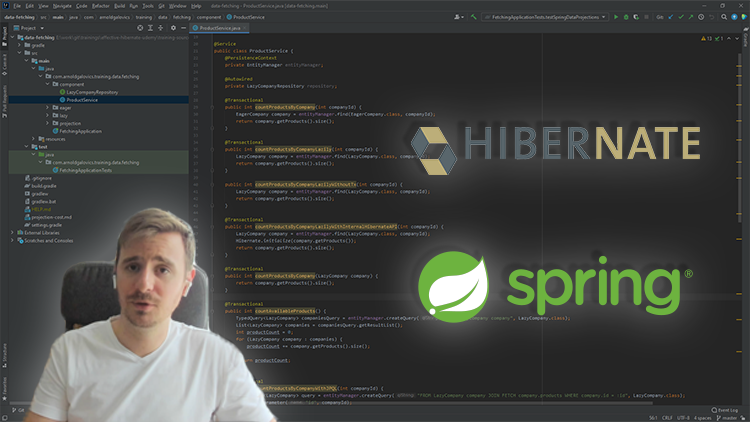Open the Refactor menu
This screenshot has width=750, height=422.
[x=100, y=6]
